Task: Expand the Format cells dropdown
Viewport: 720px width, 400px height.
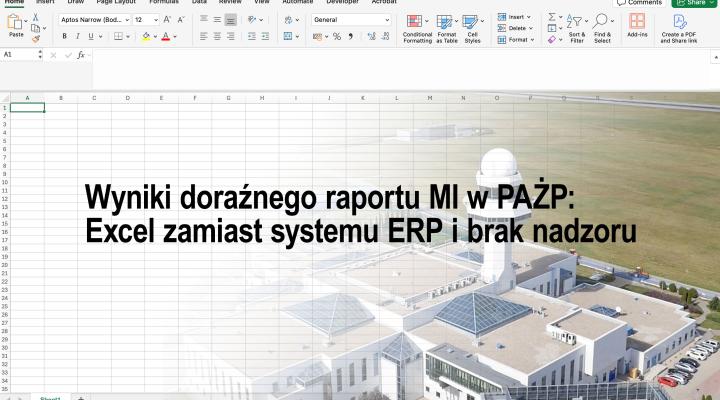Action: [532, 40]
